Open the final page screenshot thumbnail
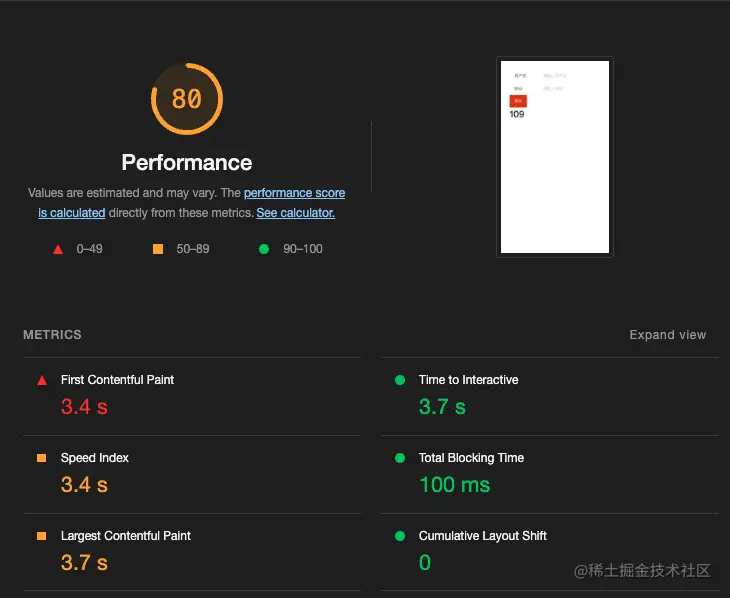The height and width of the screenshot is (598, 730). 554,157
